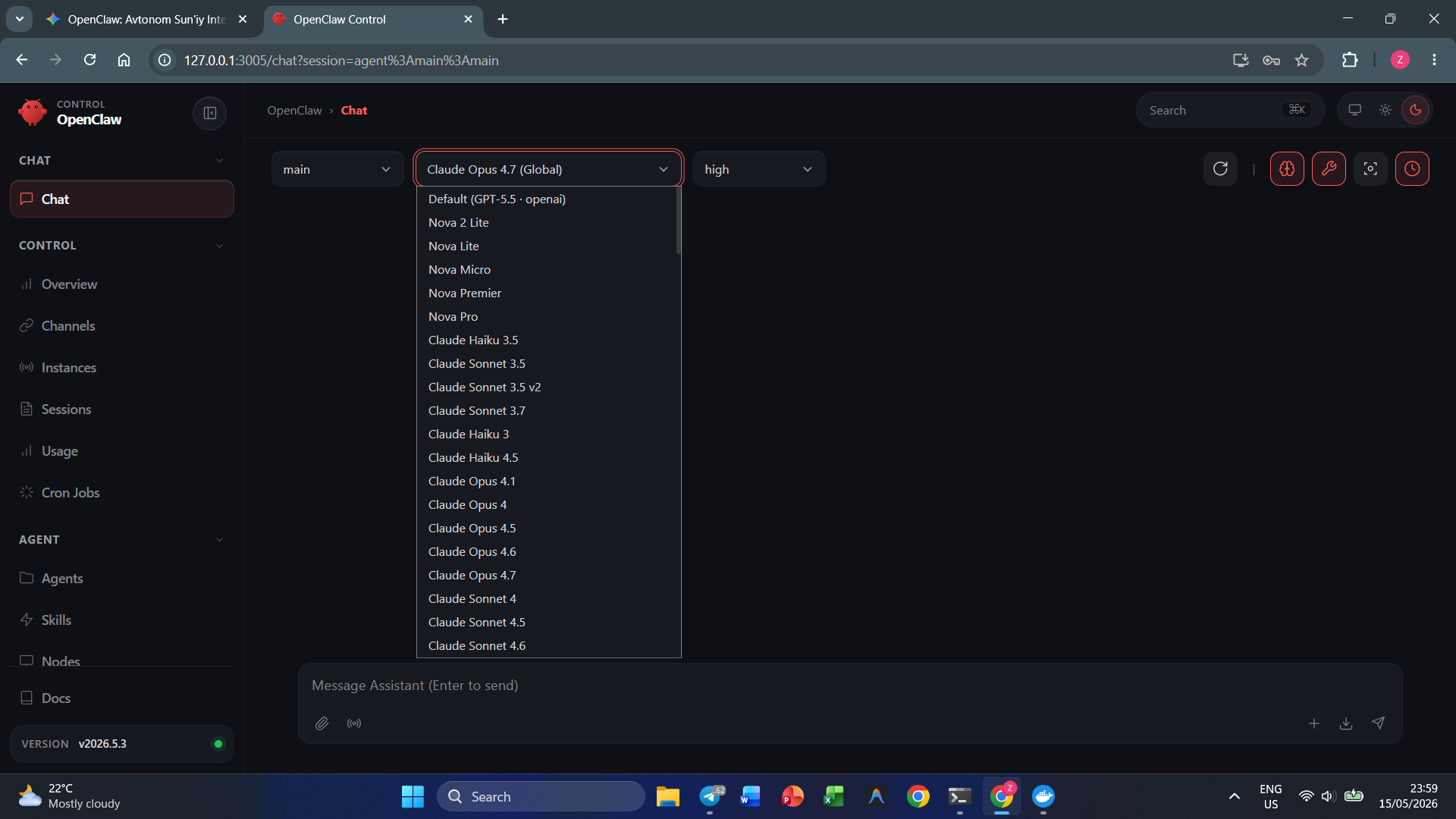Select Claude Haiku 3.5 model
Screen dimensions: 1456x819
546,340
